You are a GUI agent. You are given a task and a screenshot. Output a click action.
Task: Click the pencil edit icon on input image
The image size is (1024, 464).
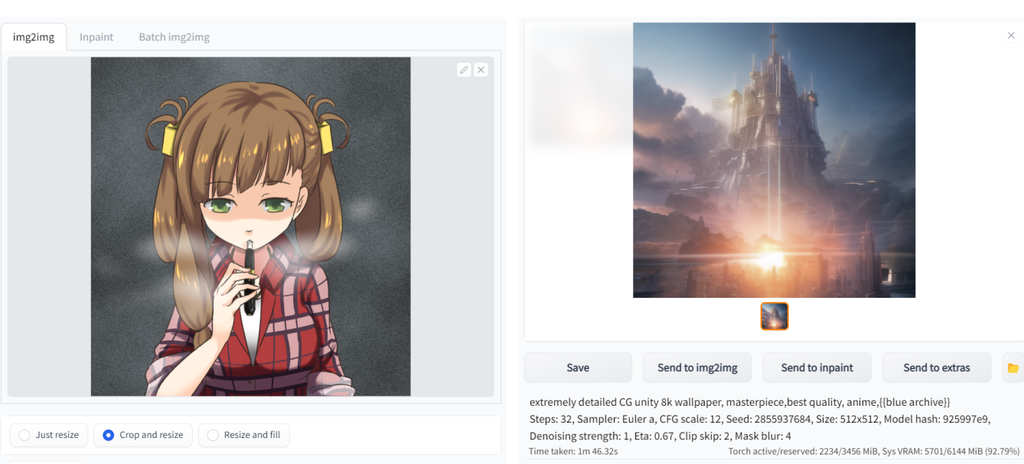point(464,70)
